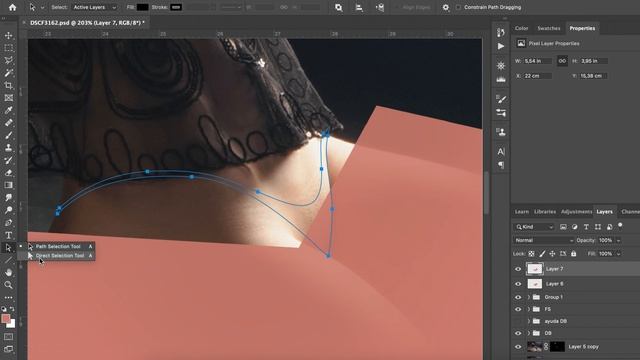
Task: Switch to the Swatches tab
Action: 549,28
